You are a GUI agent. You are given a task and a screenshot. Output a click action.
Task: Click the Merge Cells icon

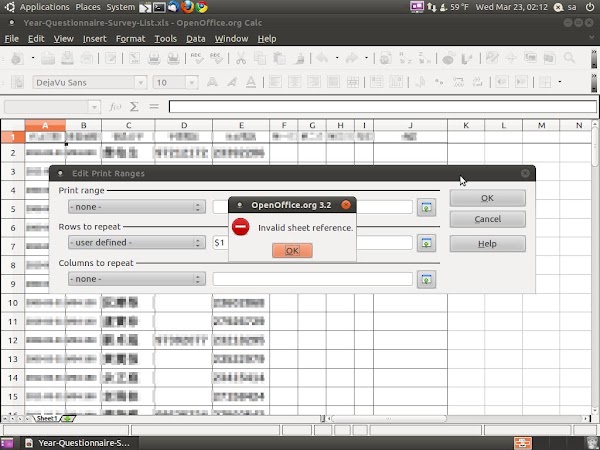pos(352,82)
